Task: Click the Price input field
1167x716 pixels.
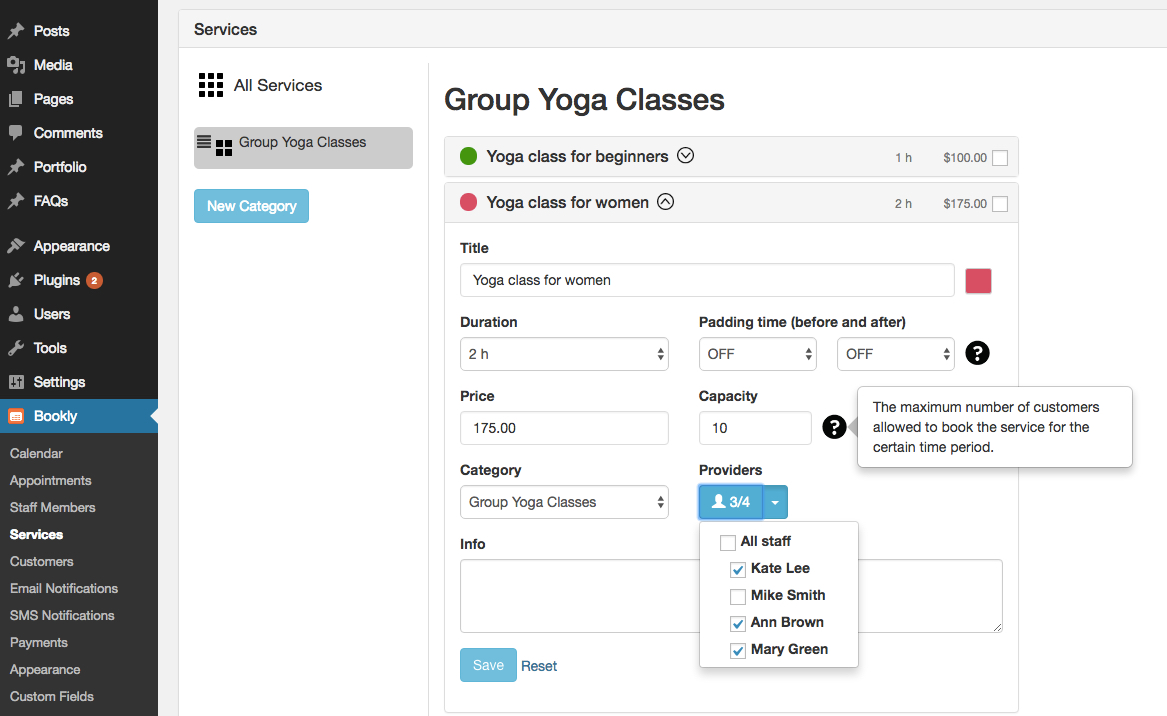Action: (x=564, y=428)
